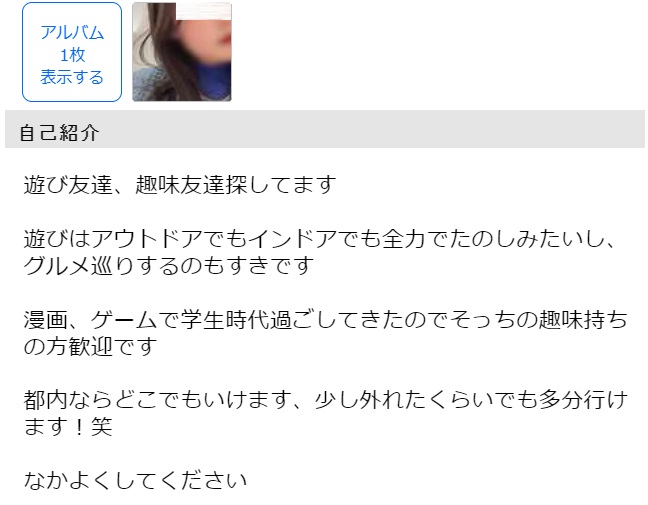Click the line グルメ巡りするのもすきです

169,265
